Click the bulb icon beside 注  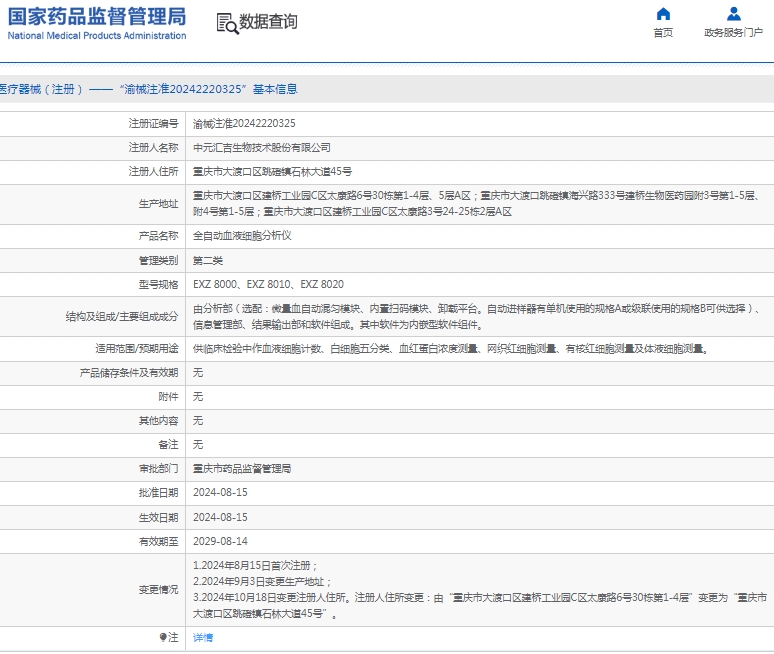pyautogui.click(x=163, y=637)
